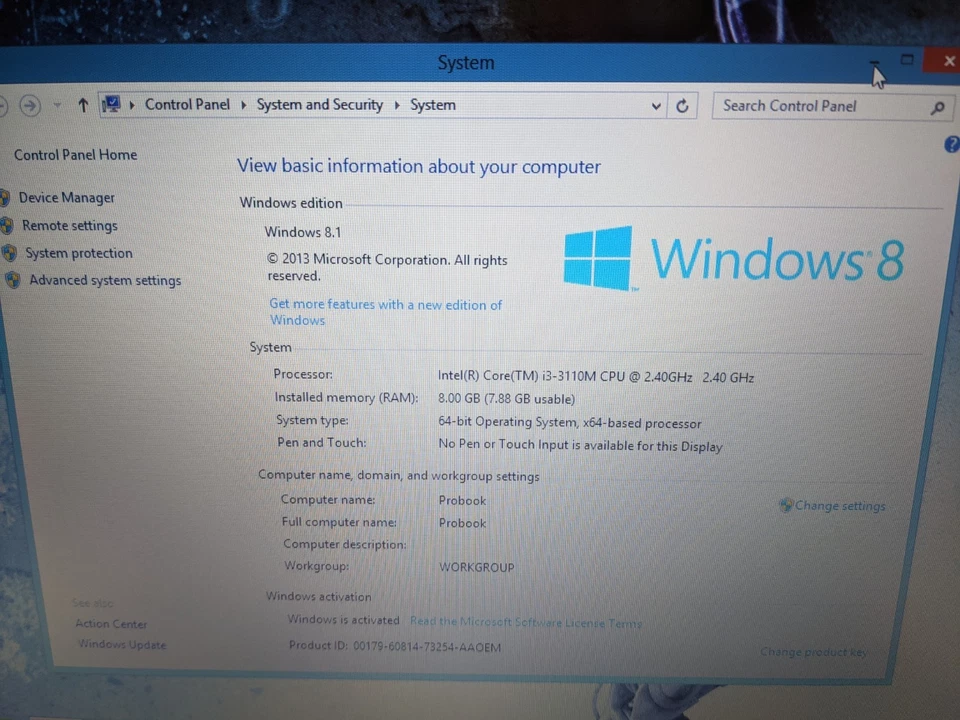The image size is (960, 720).
Task: Open Windows Update from See also
Action: 121,644
